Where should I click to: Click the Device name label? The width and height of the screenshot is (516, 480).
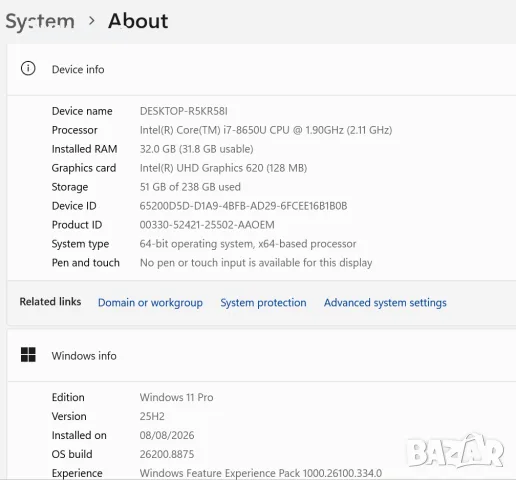[x=82, y=111]
